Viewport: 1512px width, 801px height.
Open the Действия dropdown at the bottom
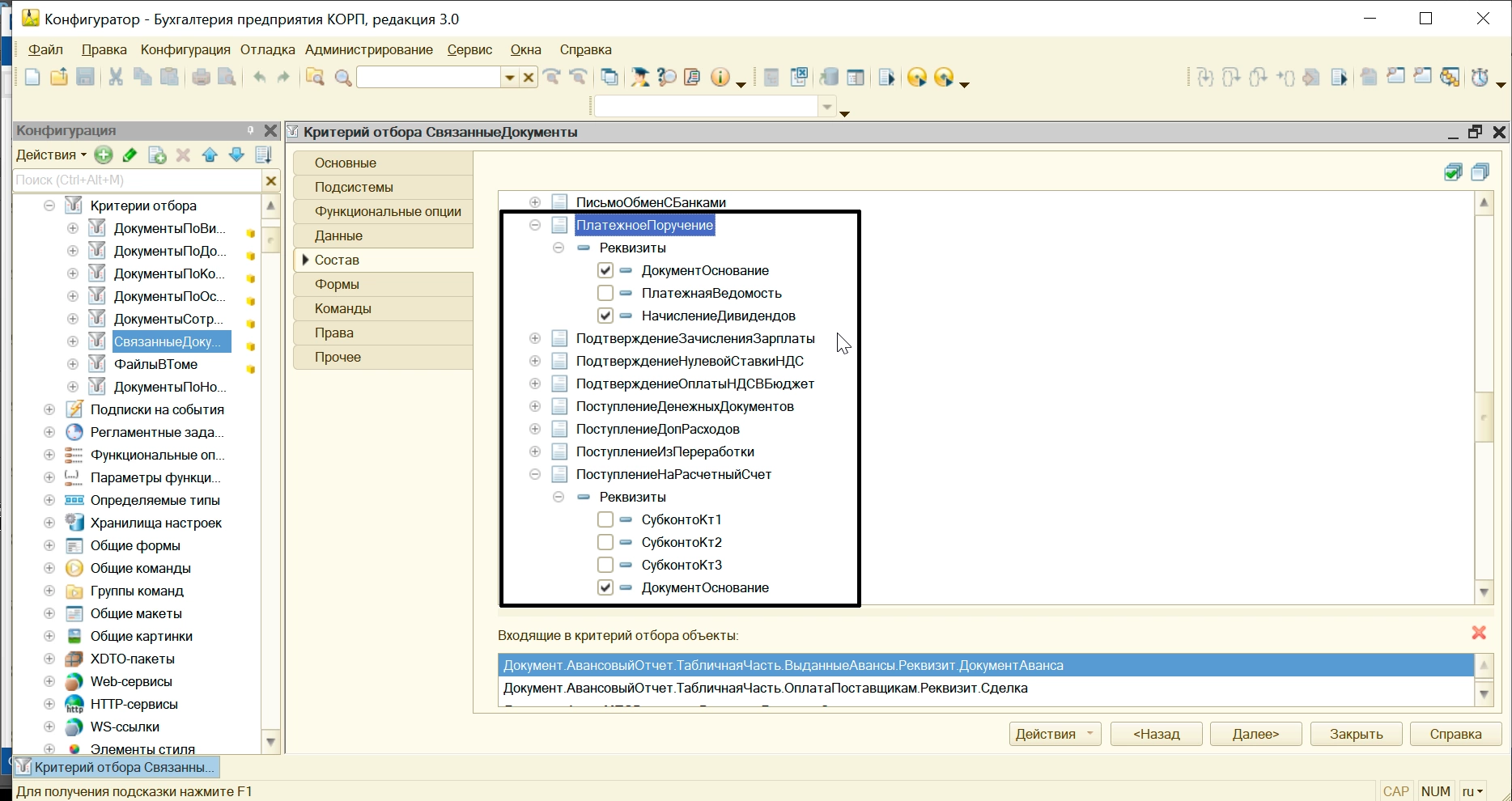tap(1055, 734)
